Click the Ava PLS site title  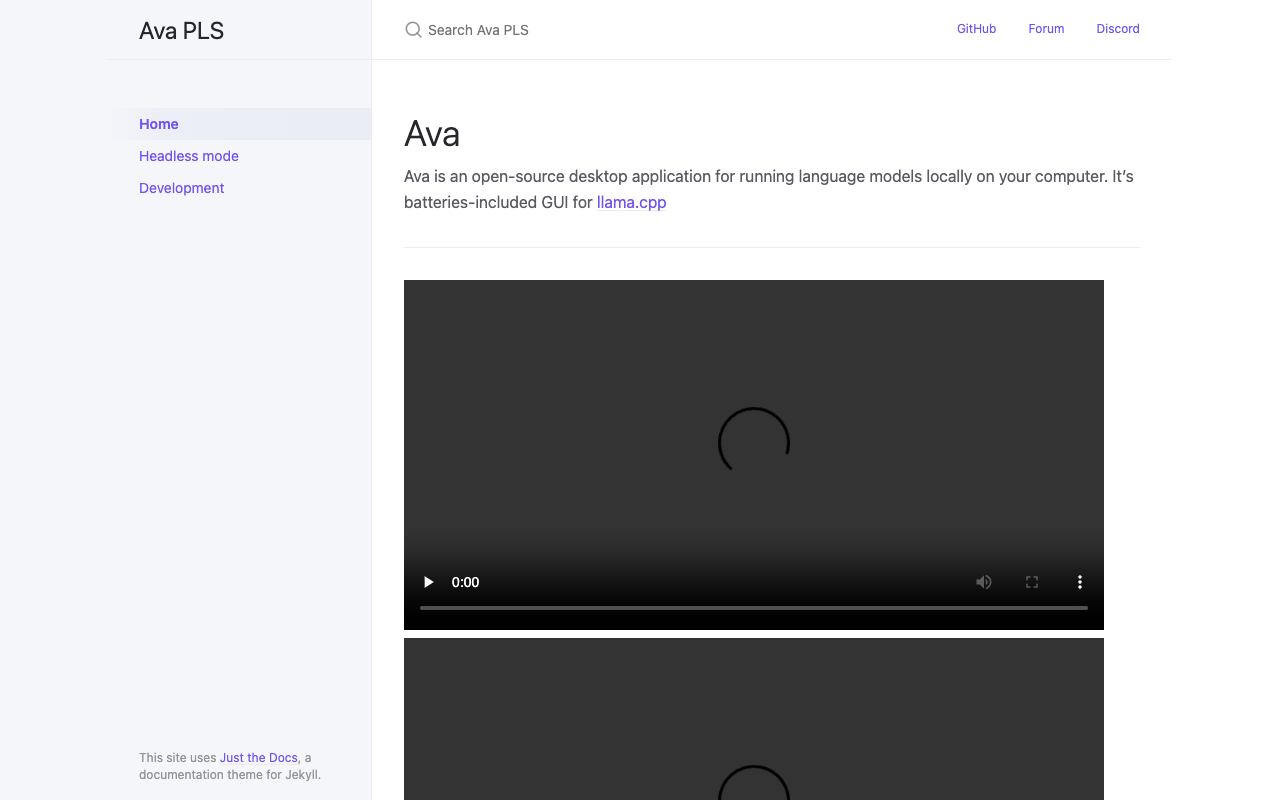(x=181, y=31)
